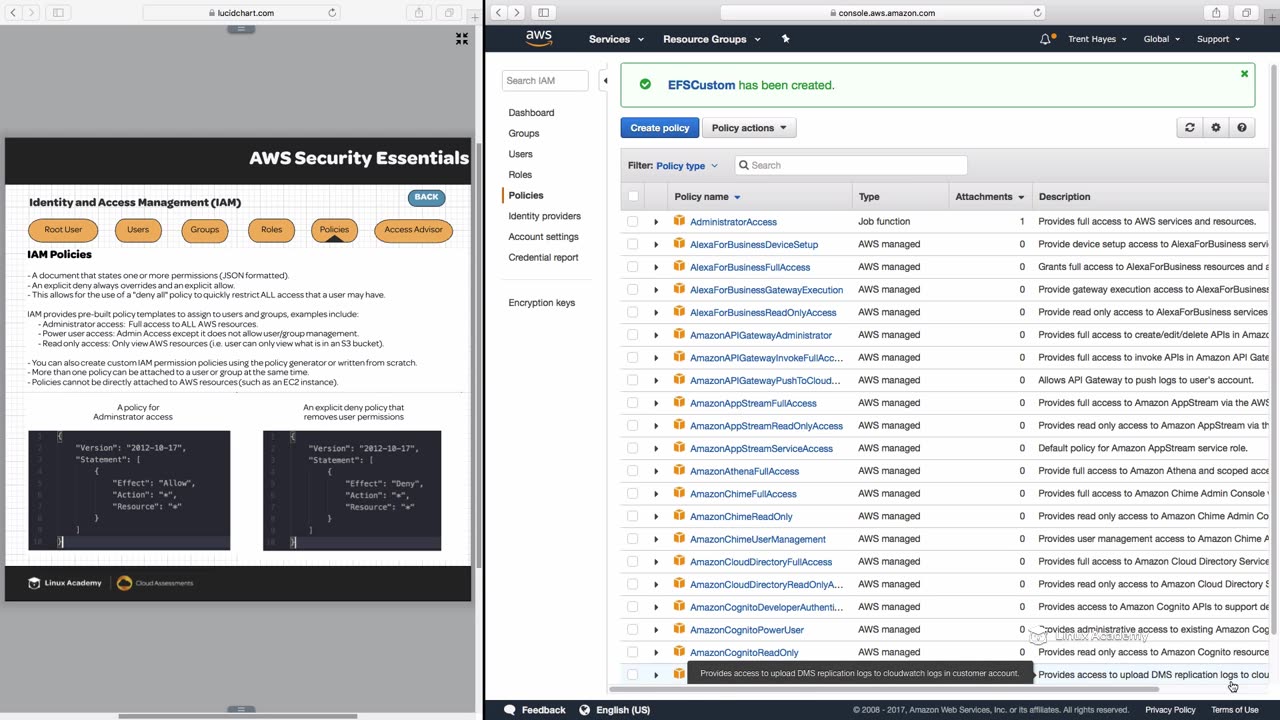Tick the AmazonAthenaFullAccess row checkbox
1280x720 pixels.
pyautogui.click(x=632, y=471)
